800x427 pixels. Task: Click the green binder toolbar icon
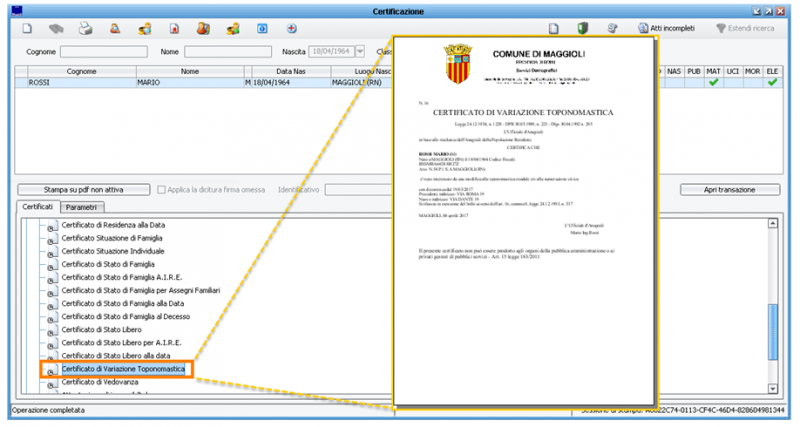click(x=583, y=29)
